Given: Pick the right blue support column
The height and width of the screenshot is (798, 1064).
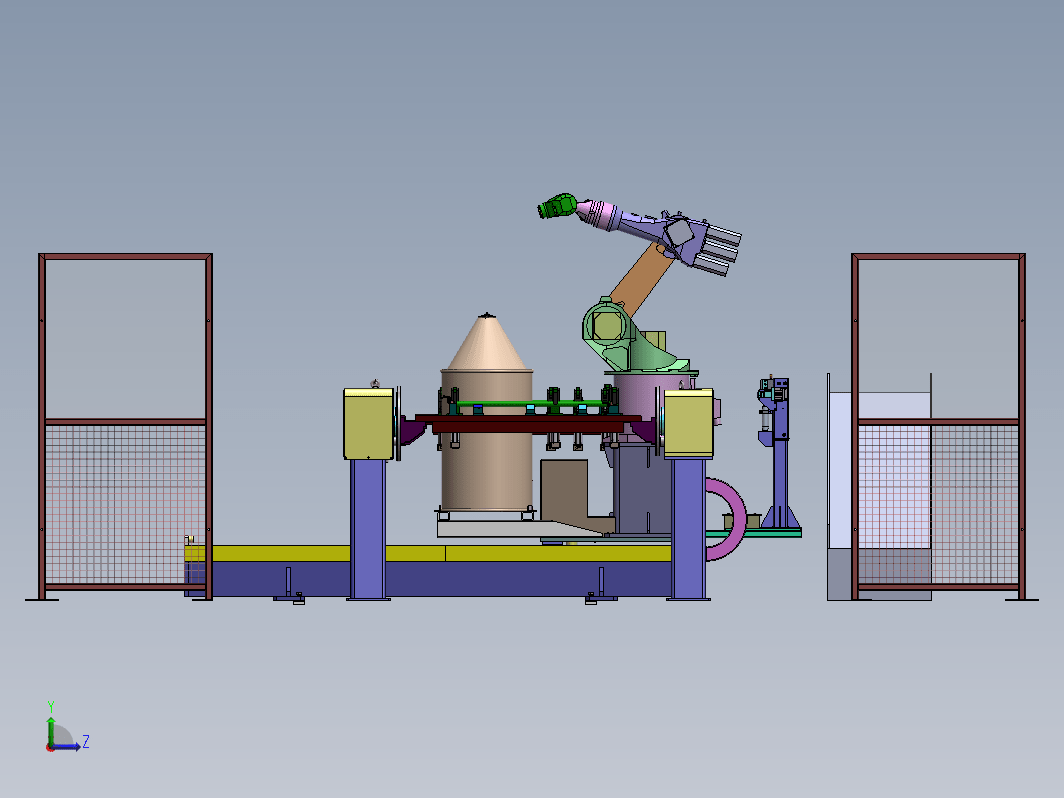Looking at the screenshot, I should pyautogui.click(x=688, y=529).
